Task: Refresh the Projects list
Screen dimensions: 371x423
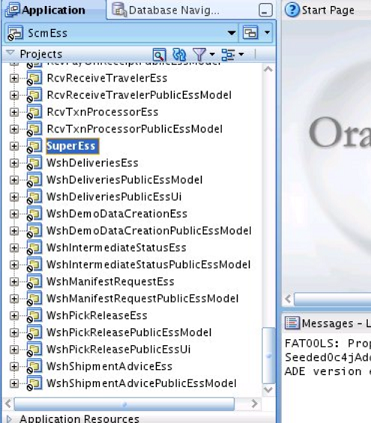Action: pyautogui.click(x=179, y=54)
